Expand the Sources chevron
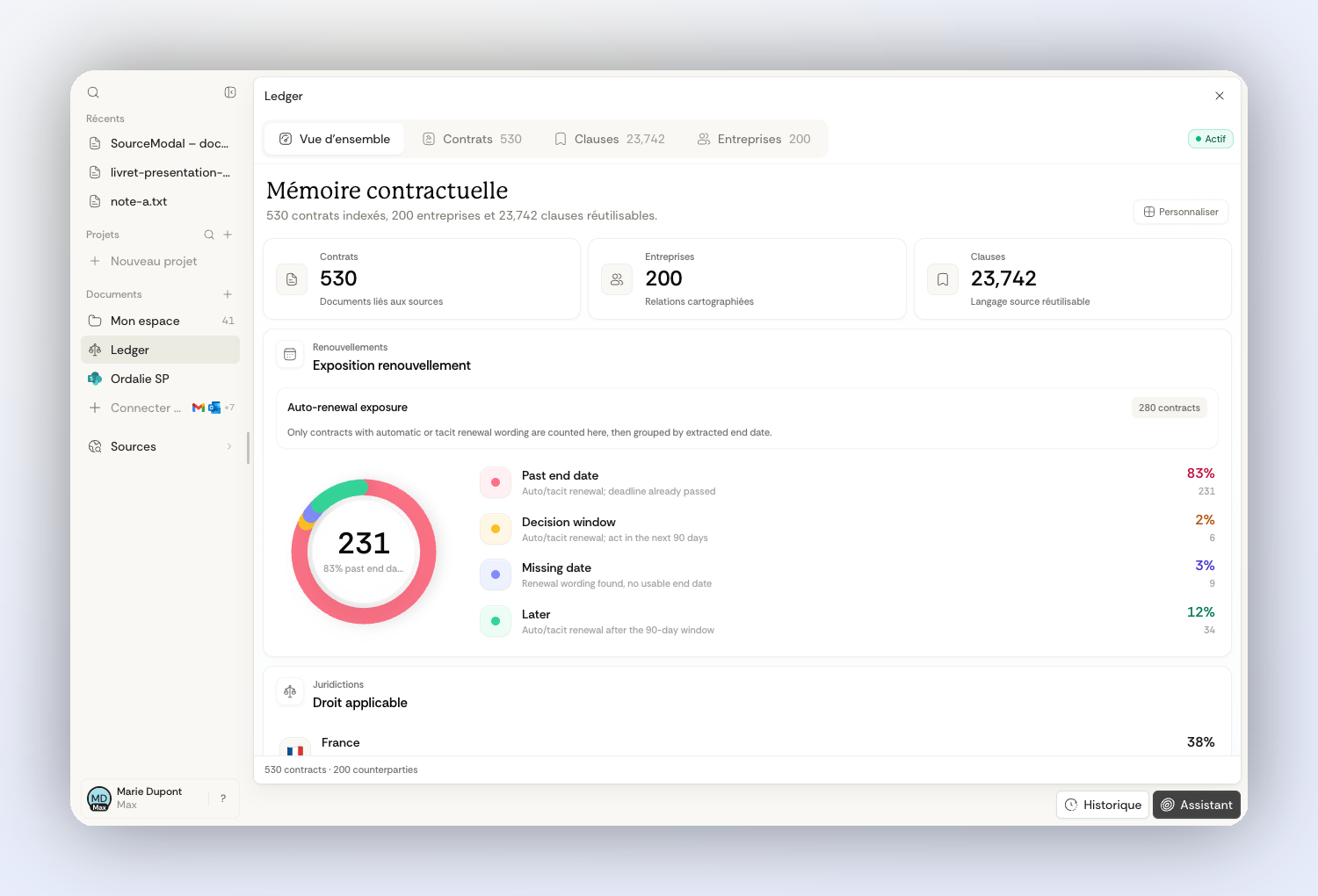 pos(229,446)
